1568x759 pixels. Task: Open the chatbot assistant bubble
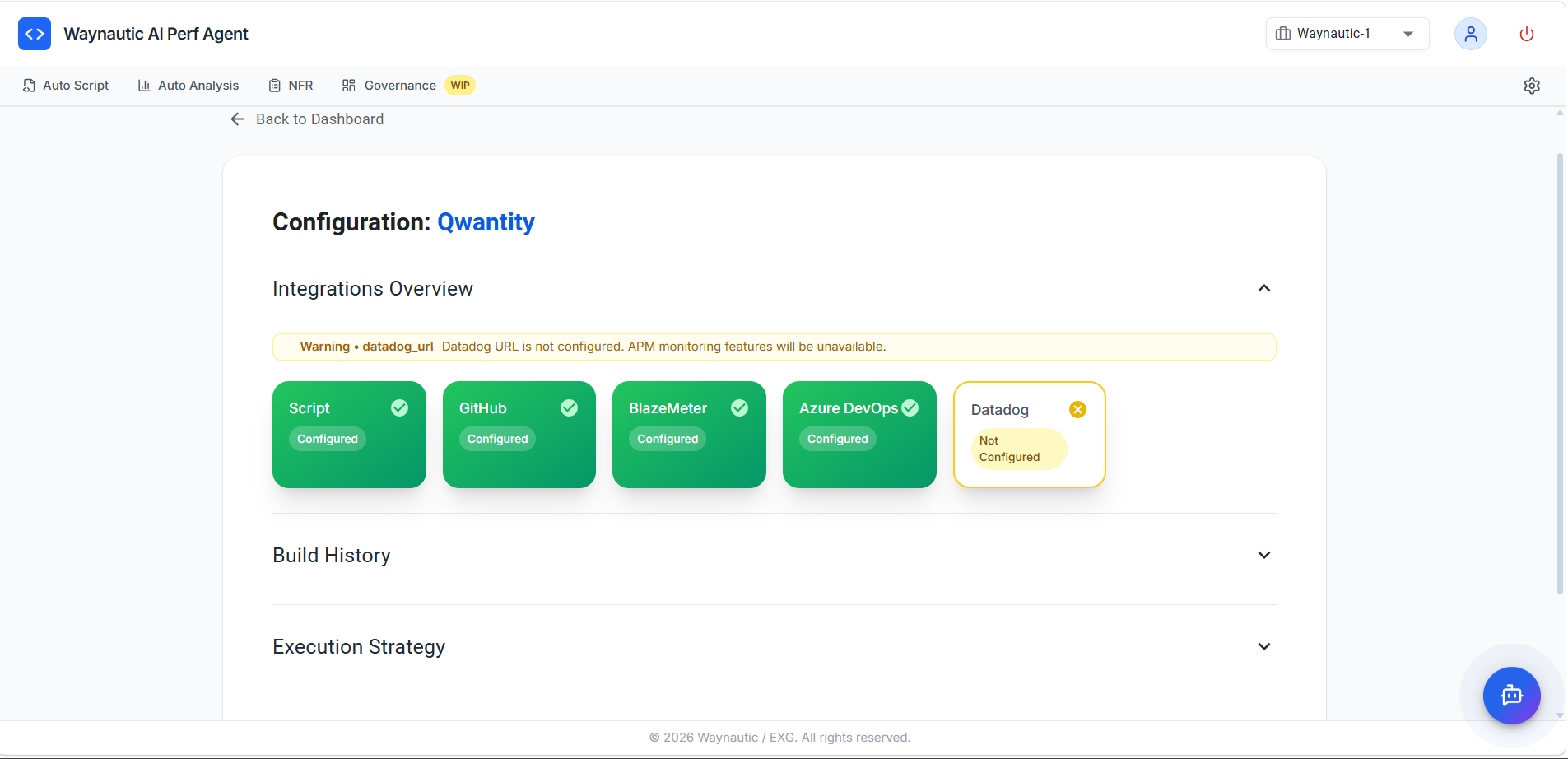coord(1511,696)
